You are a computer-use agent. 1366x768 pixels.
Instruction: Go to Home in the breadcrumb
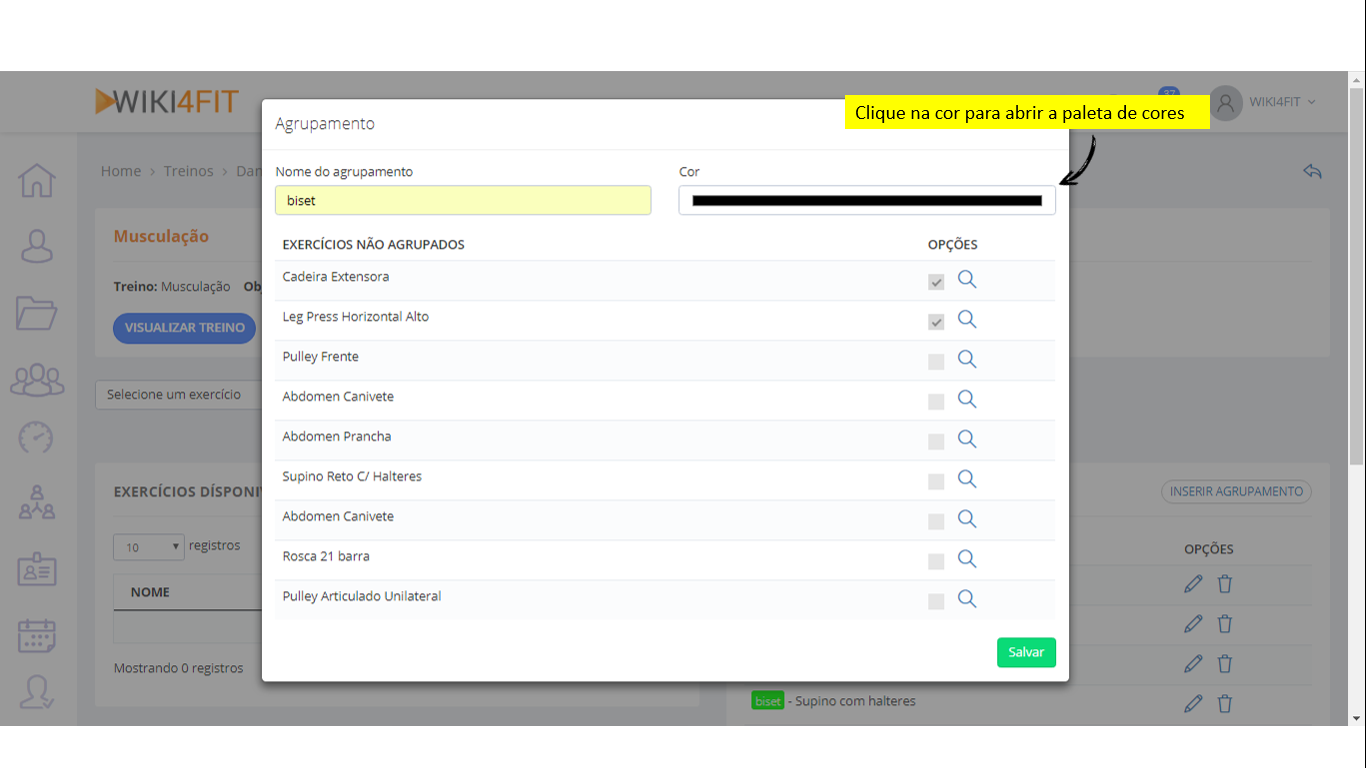(121, 172)
